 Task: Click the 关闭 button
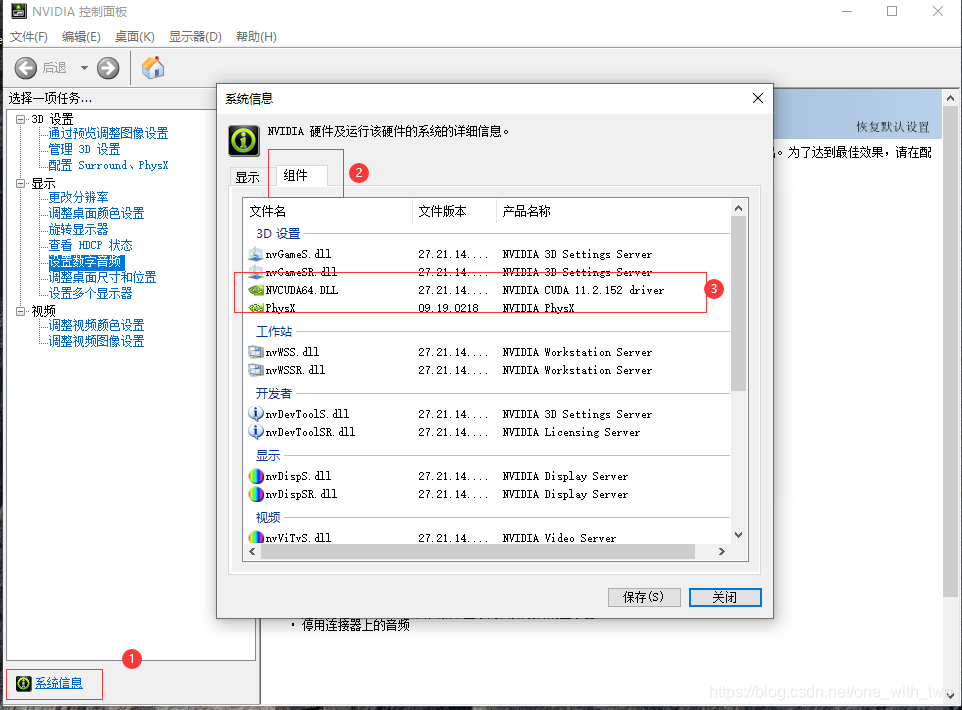(725, 597)
